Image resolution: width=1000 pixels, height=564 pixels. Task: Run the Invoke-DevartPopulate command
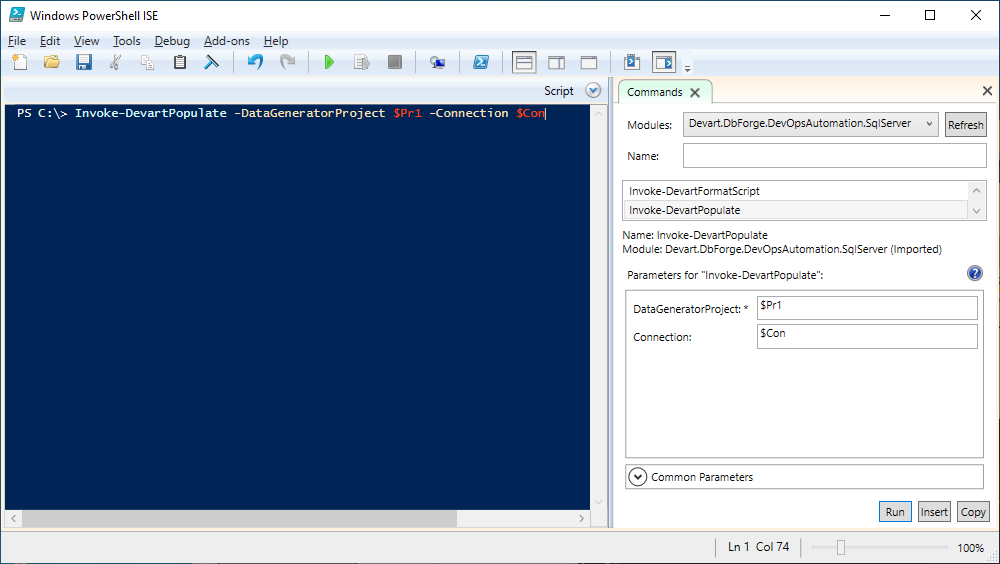pyautogui.click(x=895, y=512)
